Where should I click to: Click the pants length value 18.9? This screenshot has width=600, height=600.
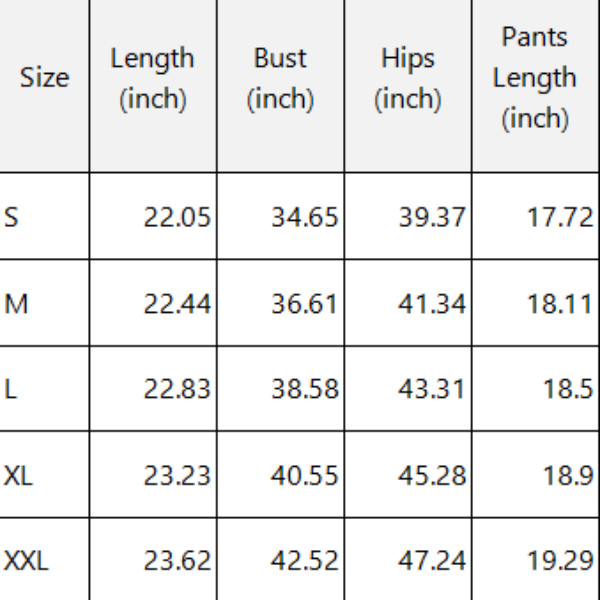[535, 474]
